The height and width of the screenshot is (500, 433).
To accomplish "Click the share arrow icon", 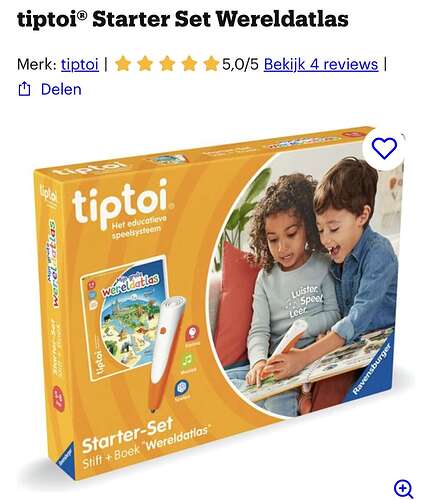I will tap(24, 89).
